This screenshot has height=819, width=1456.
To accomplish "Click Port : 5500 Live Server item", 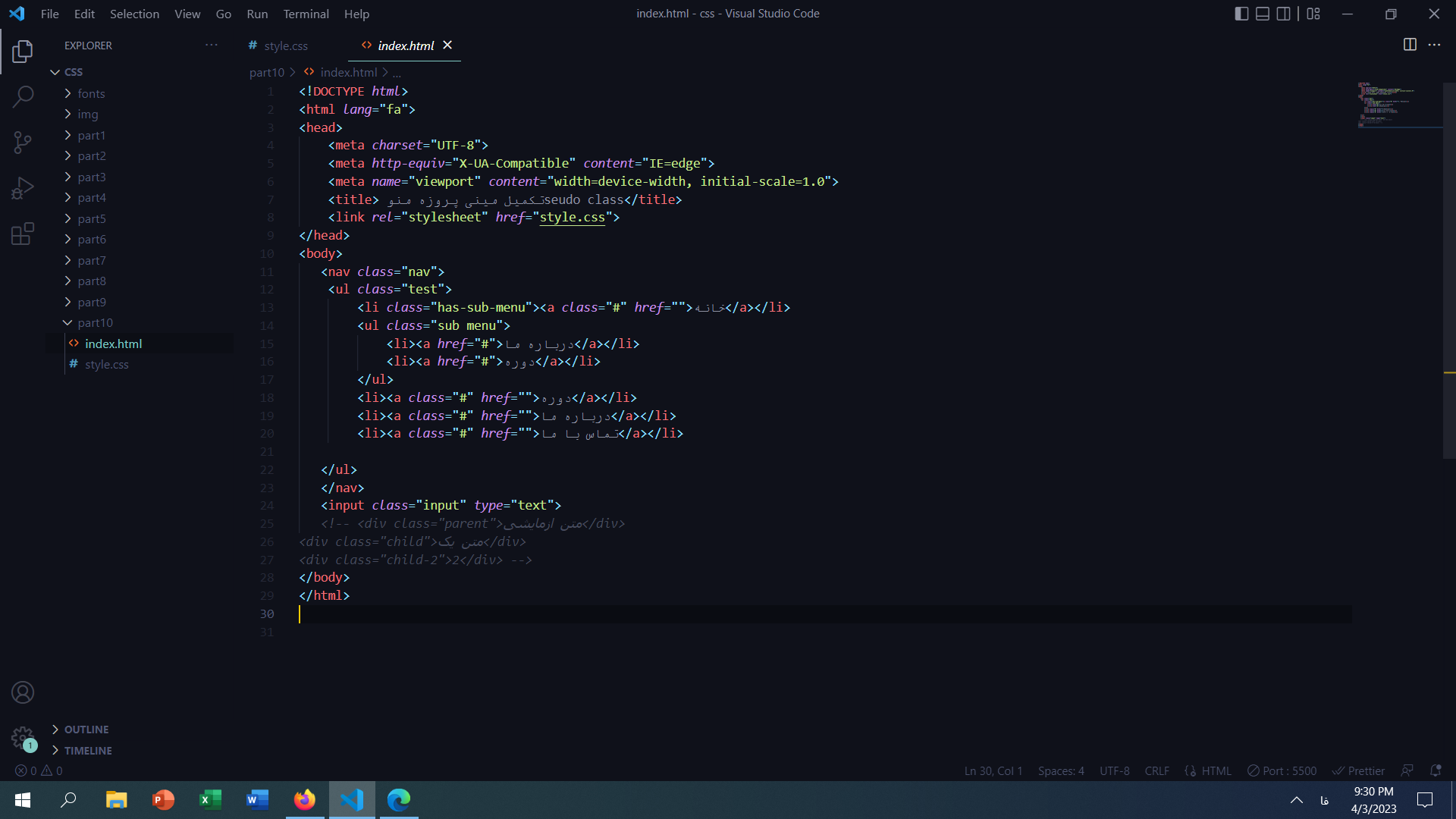I will 1282,770.
